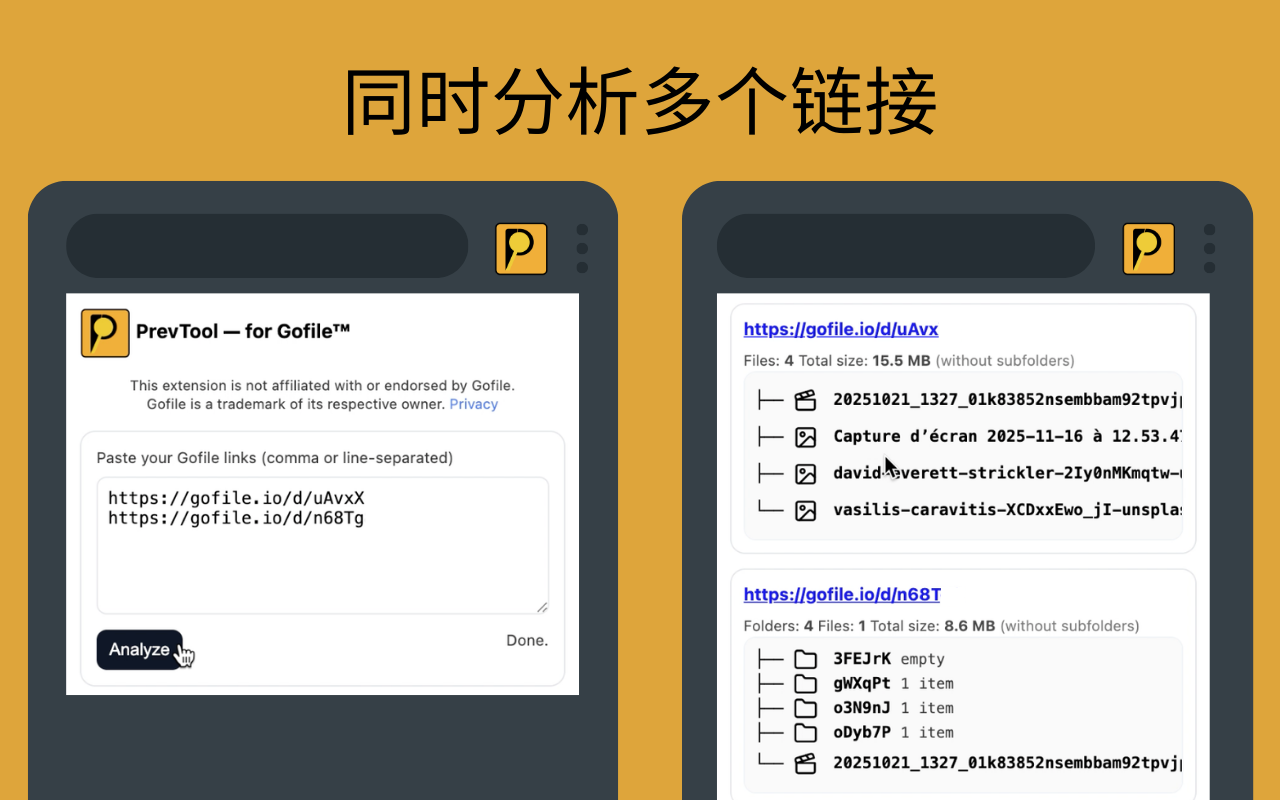Click the left window's address bar
The height and width of the screenshot is (800, 1280).
pyautogui.click(x=267, y=246)
